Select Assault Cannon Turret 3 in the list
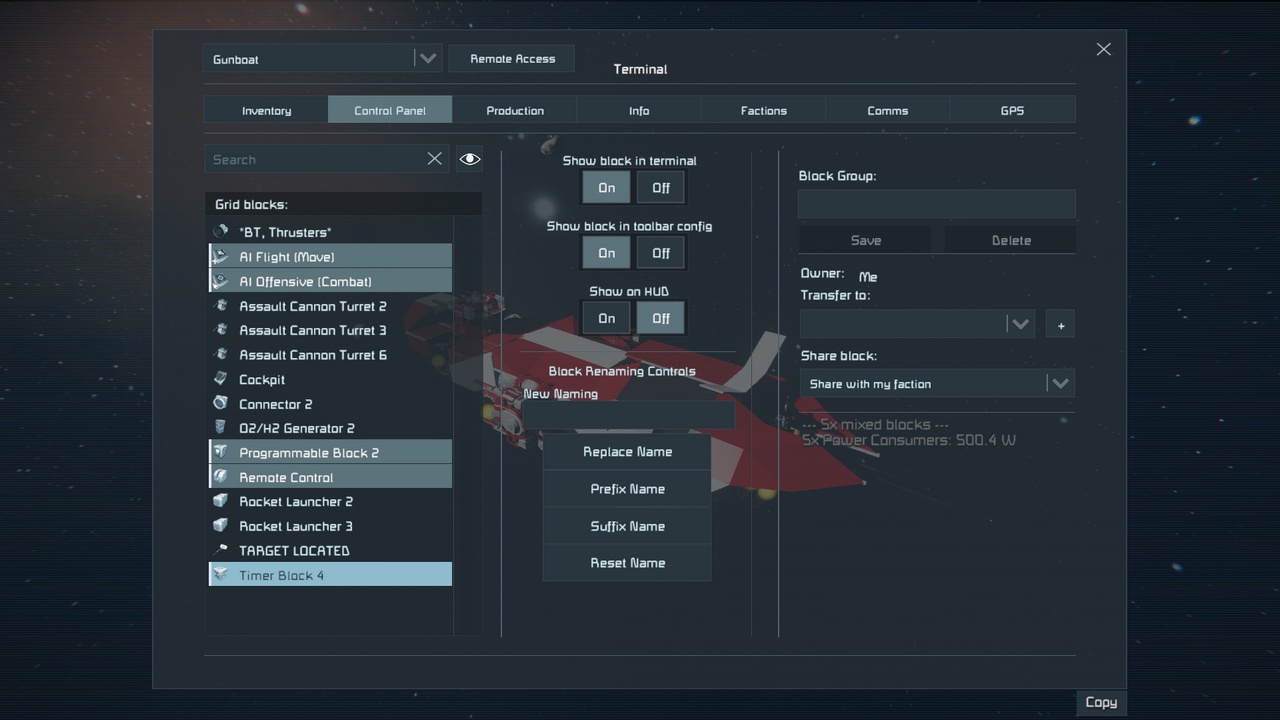This screenshot has width=1280, height=720. [x=330, y=330]
